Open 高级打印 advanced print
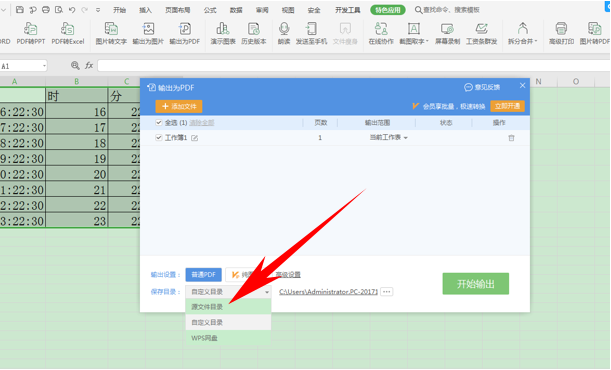The width and height of the screenshot is (611, 370). coord(561,33)
